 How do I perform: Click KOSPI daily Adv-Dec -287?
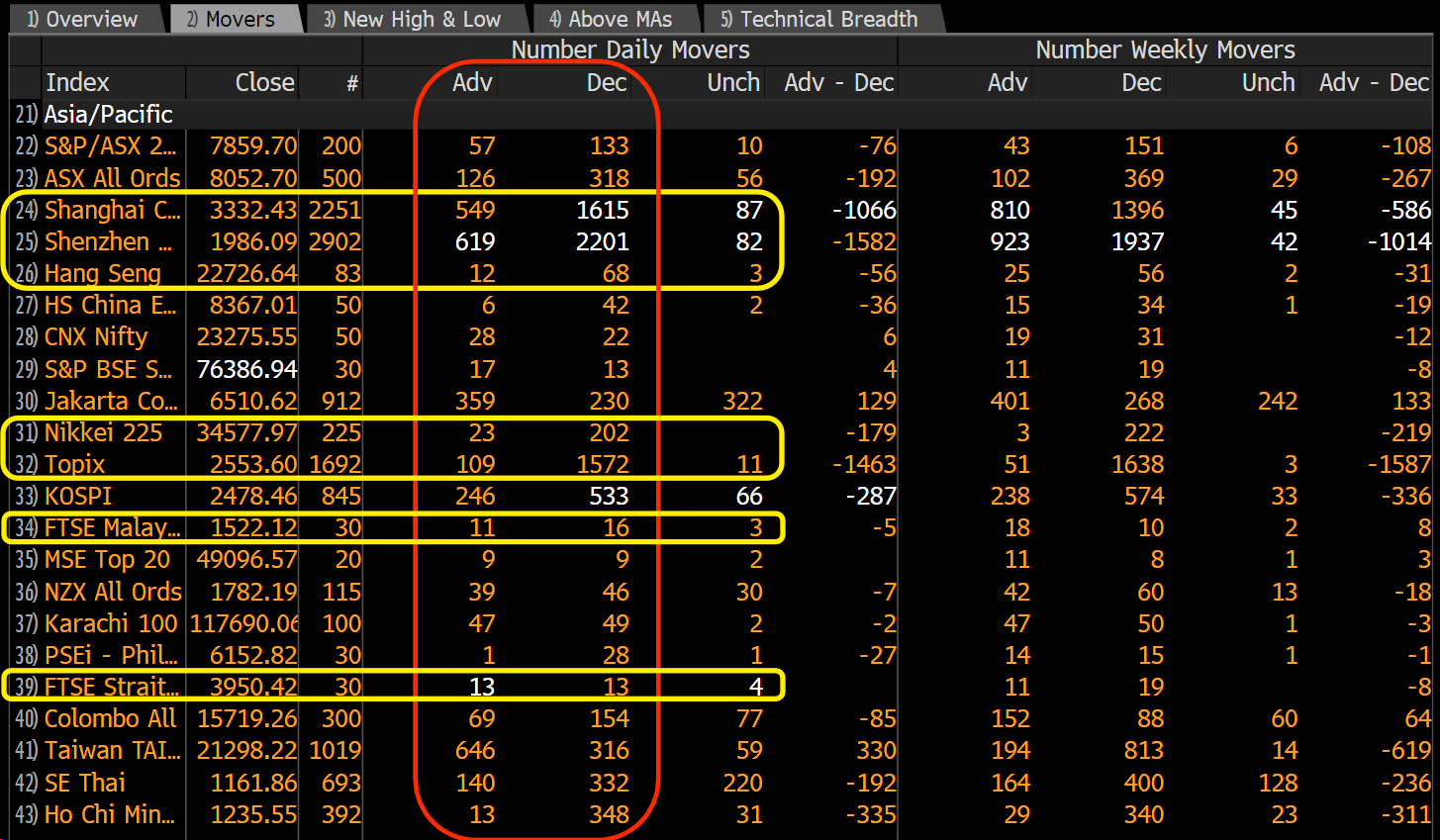(x=871, y=496)
